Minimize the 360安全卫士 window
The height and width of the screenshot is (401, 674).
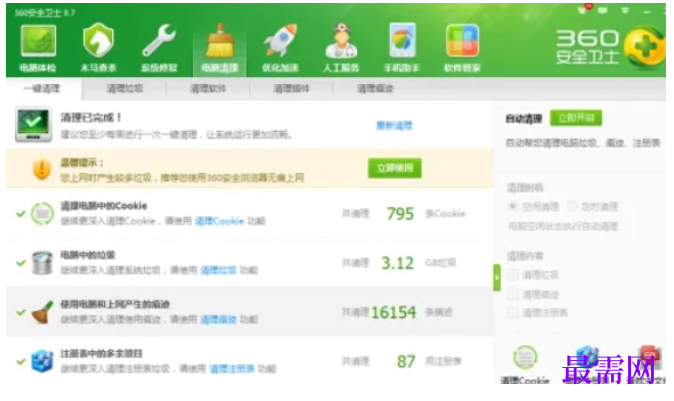coord(646,12)
